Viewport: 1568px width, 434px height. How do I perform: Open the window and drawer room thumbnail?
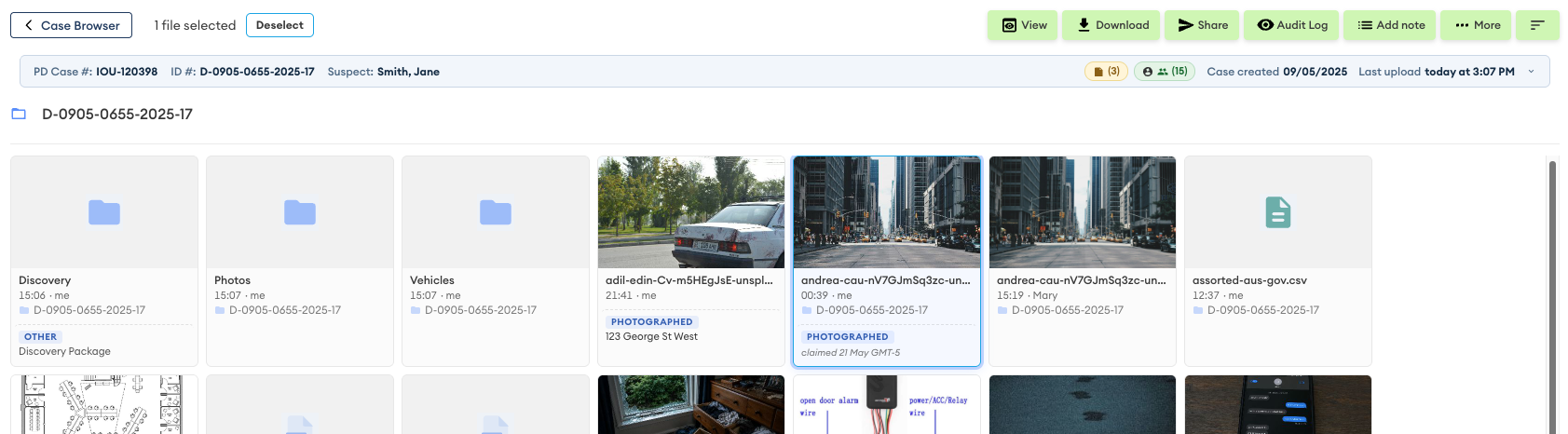click(x=691, y=405)
